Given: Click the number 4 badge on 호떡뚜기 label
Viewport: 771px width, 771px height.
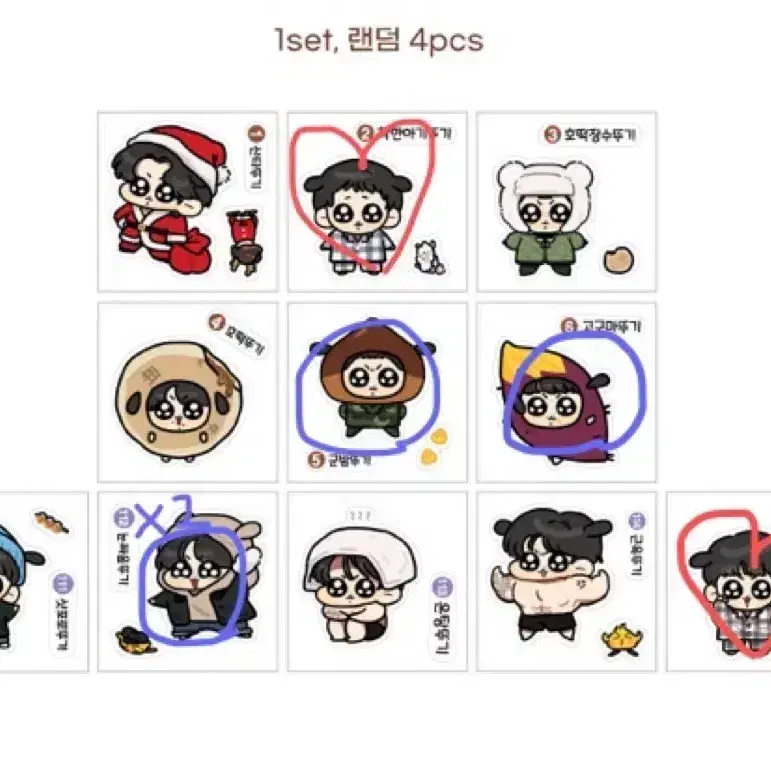Looking at the screenshot, I should pyautogui.click(x=217, y=323).
